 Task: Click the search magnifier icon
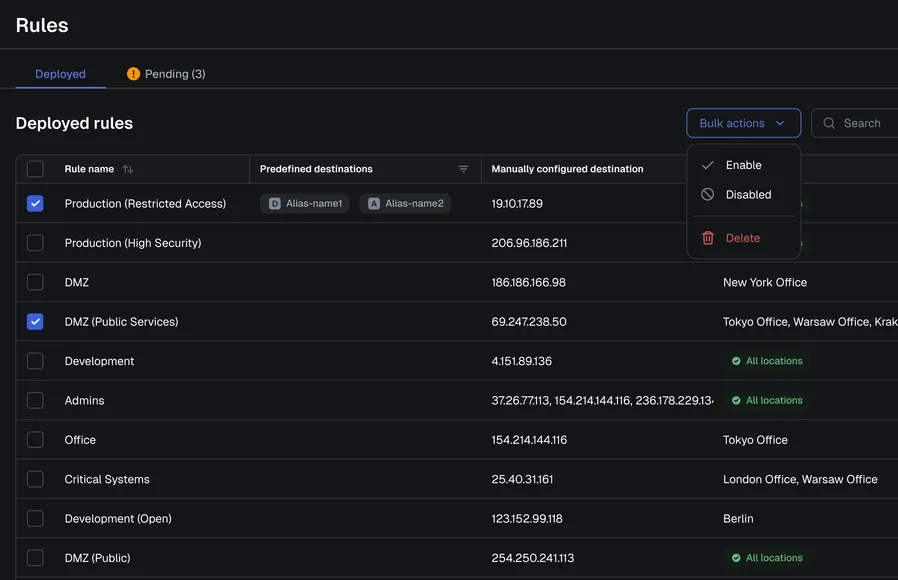[829, 123]
